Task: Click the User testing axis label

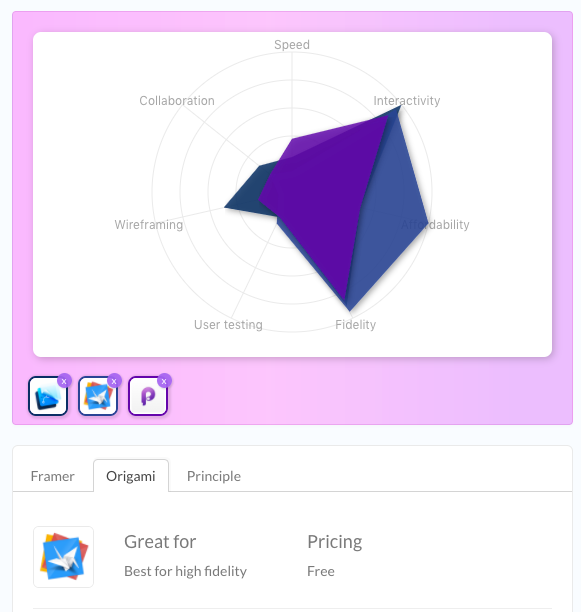Action: point(228,325)
